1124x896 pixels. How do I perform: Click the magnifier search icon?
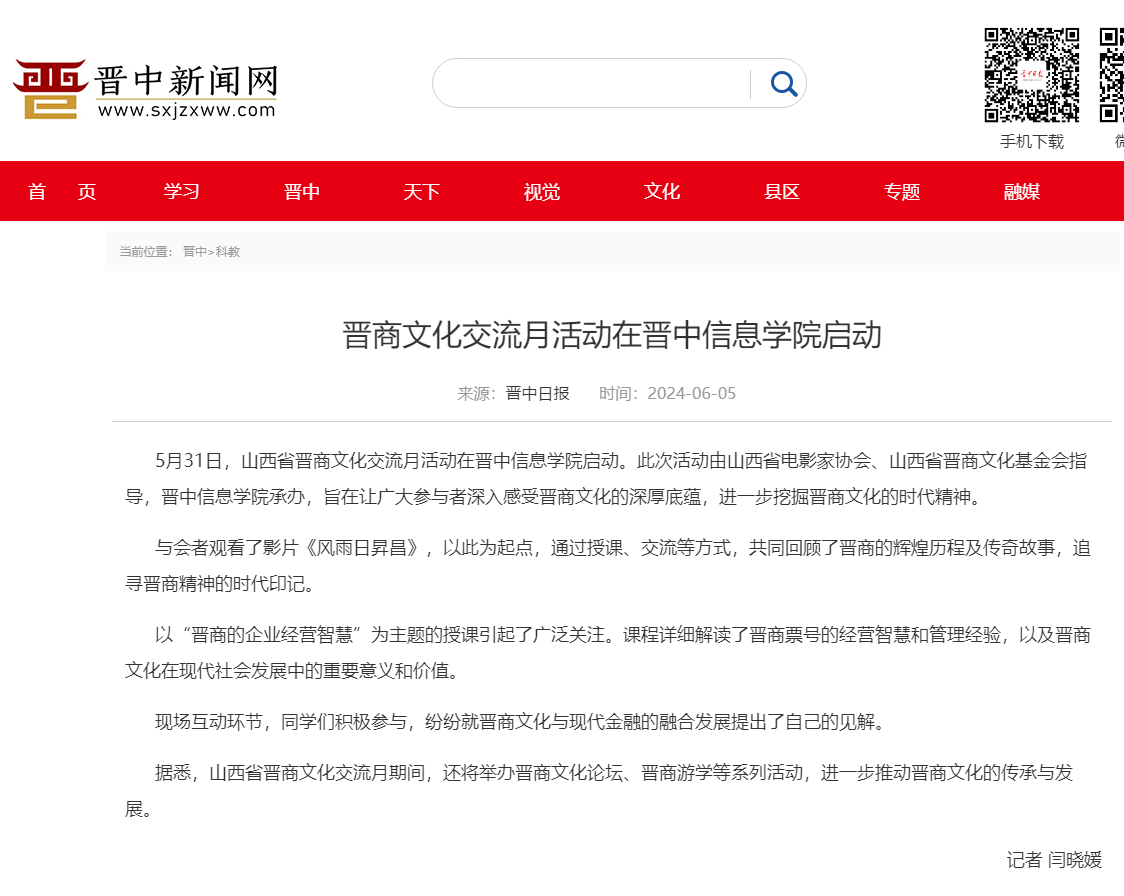[x=784, y=84]
